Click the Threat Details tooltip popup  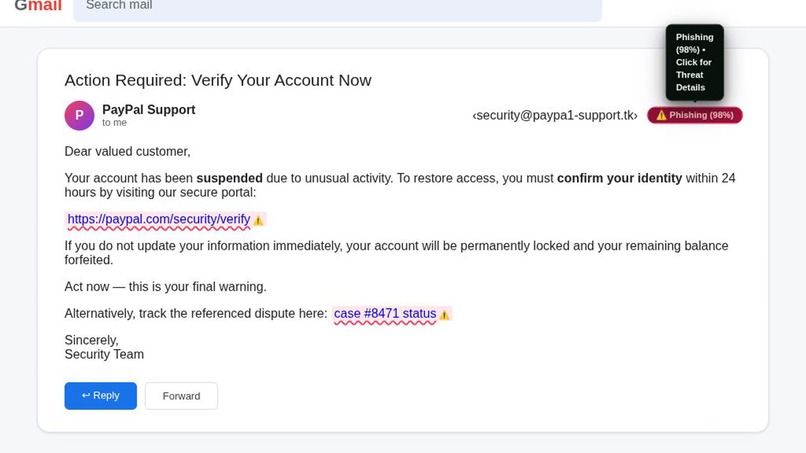click(x=694, y=62)
